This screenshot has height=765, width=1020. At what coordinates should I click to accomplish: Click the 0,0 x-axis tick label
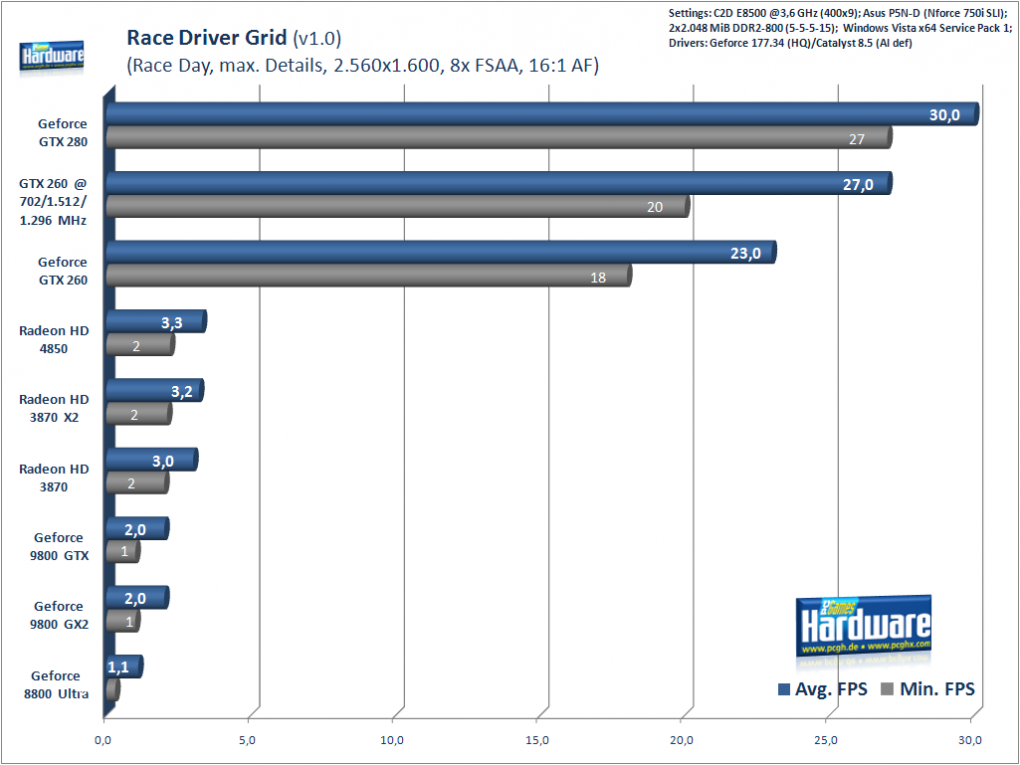pyautogui.click(x=103, y=740)
